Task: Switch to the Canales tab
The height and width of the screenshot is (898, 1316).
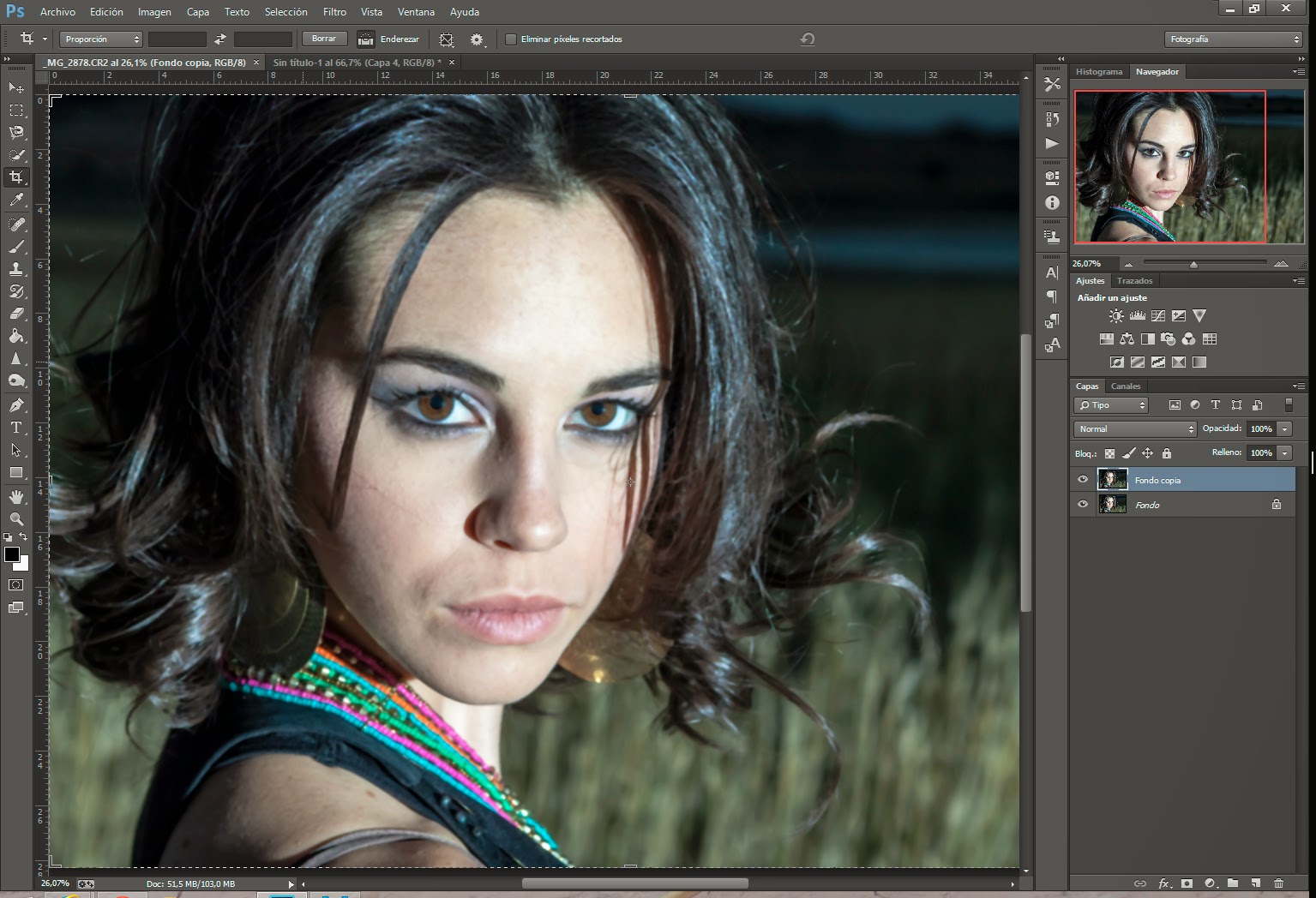Action: (1126, 386)
